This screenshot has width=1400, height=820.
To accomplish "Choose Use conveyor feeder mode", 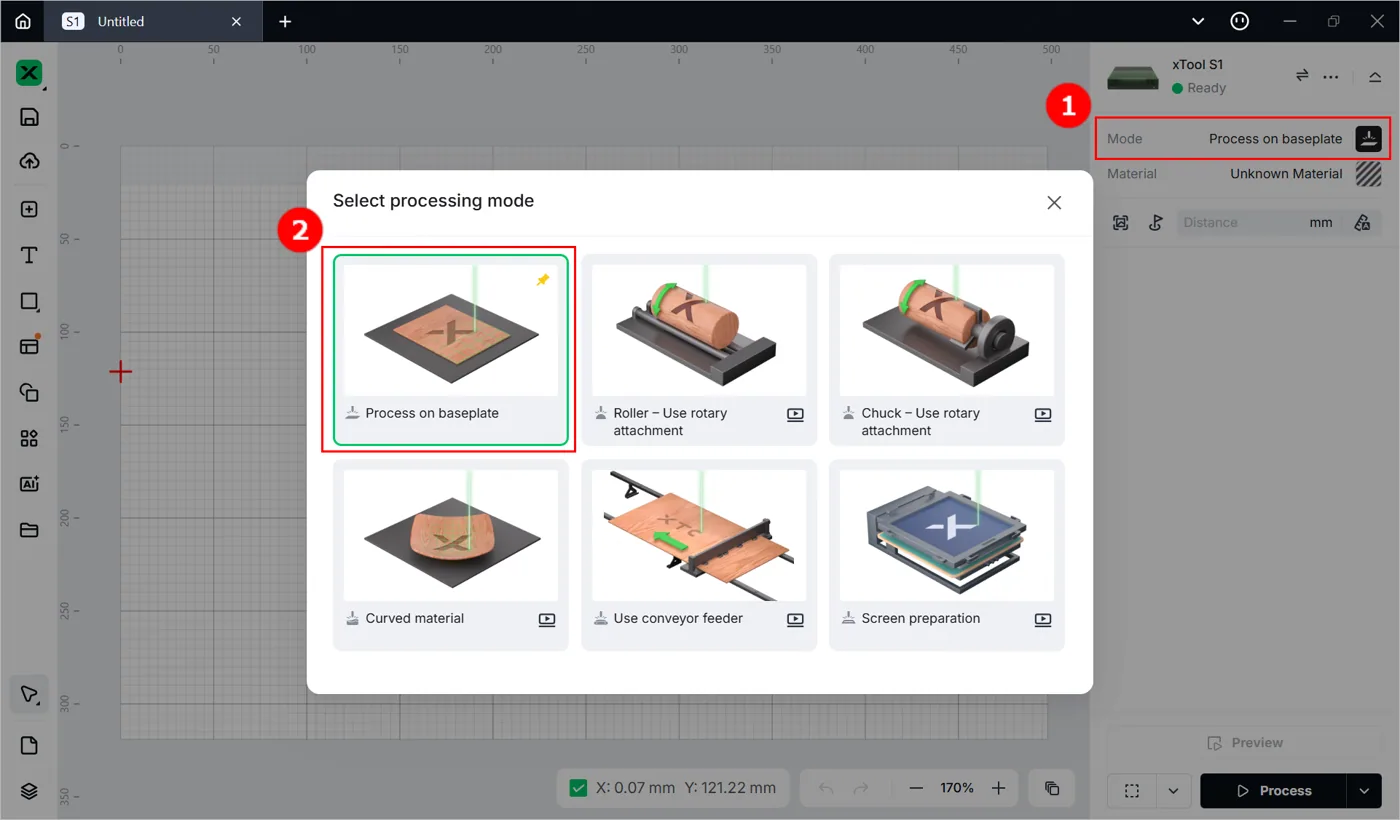I will (699, 555).
